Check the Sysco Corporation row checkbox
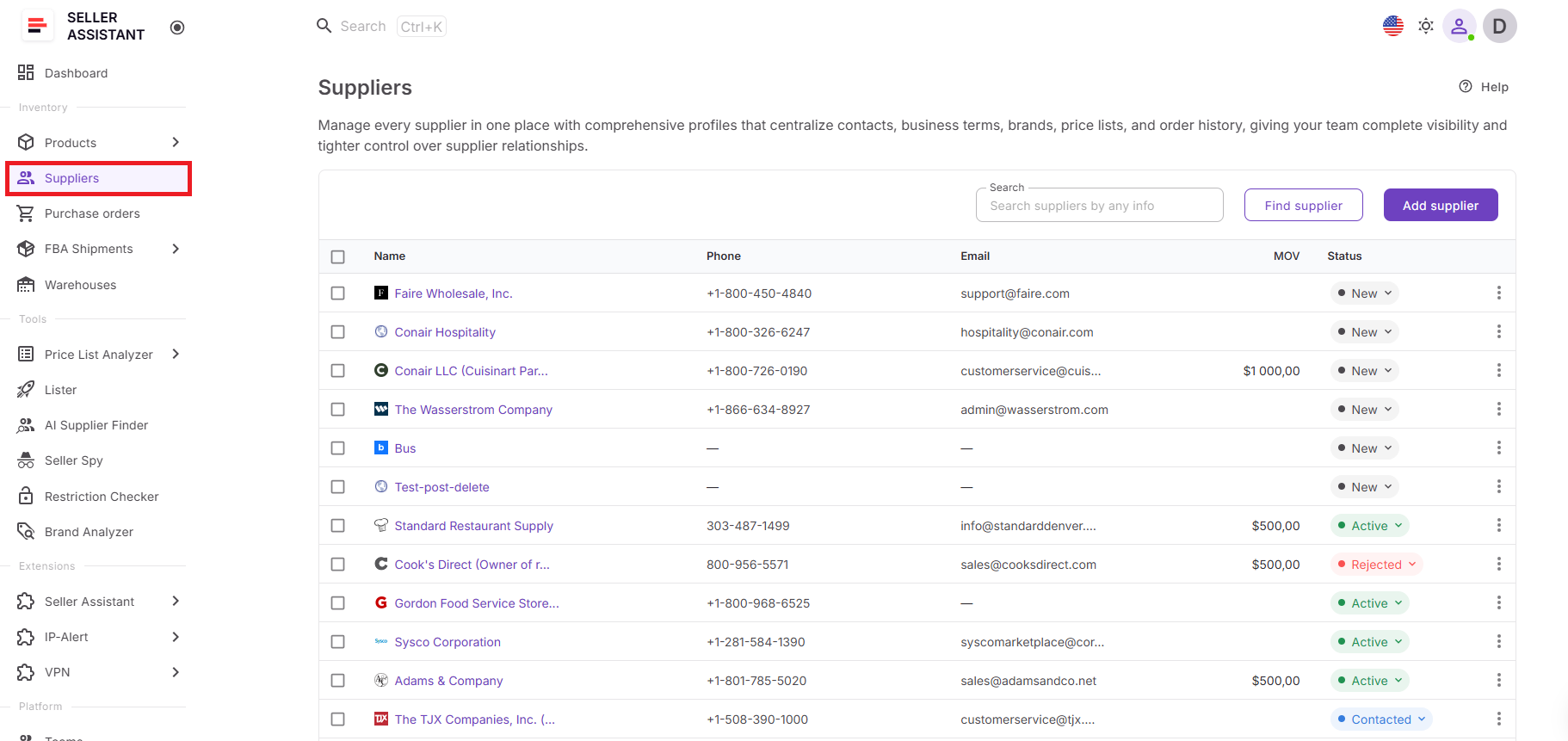 click(338, 642)
